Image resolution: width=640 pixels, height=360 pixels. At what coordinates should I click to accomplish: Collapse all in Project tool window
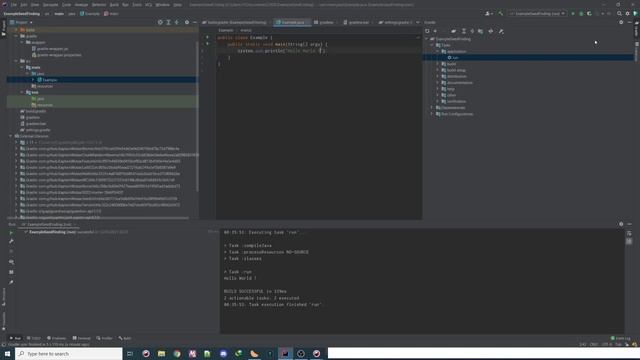click(x=177, y=22)
